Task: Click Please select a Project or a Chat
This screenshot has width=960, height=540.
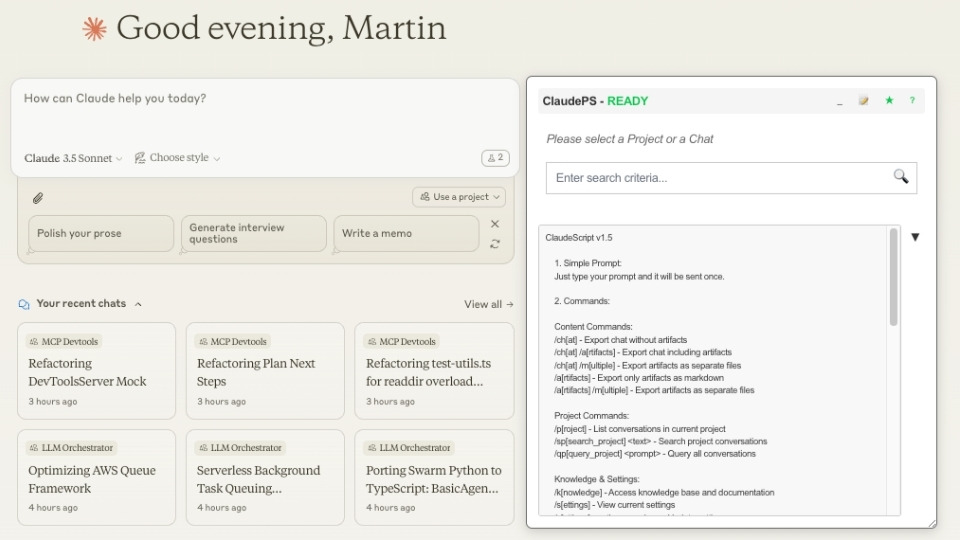Action: point(629,139)
